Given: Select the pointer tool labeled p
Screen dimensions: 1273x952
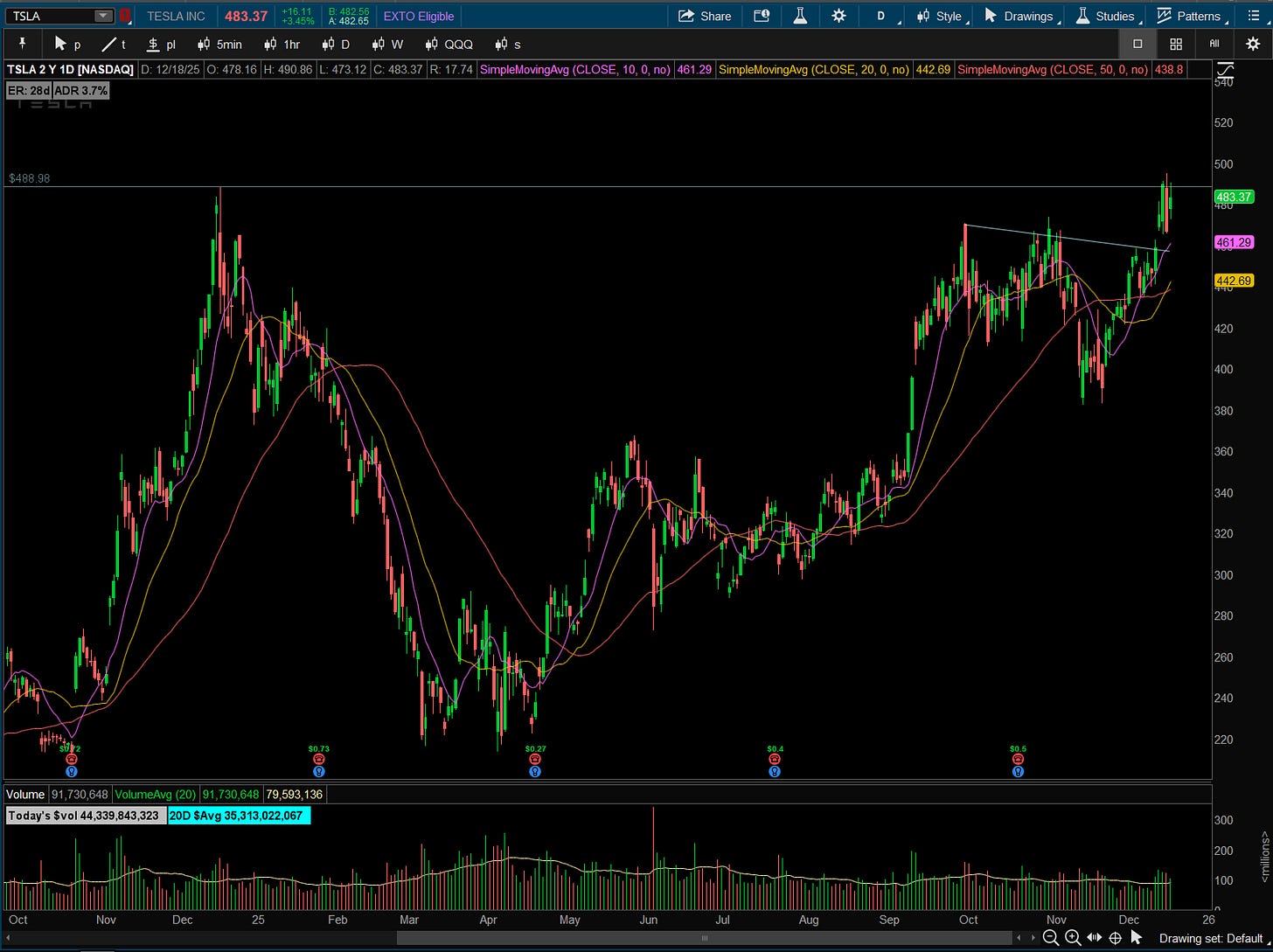Looking at the screenshot, I should pos(67,44).
